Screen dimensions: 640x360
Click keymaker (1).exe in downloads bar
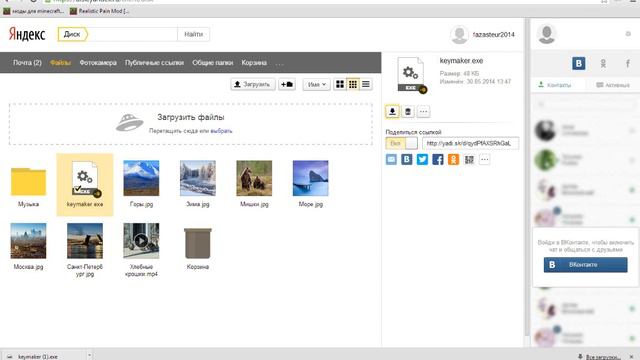[38, 356]
